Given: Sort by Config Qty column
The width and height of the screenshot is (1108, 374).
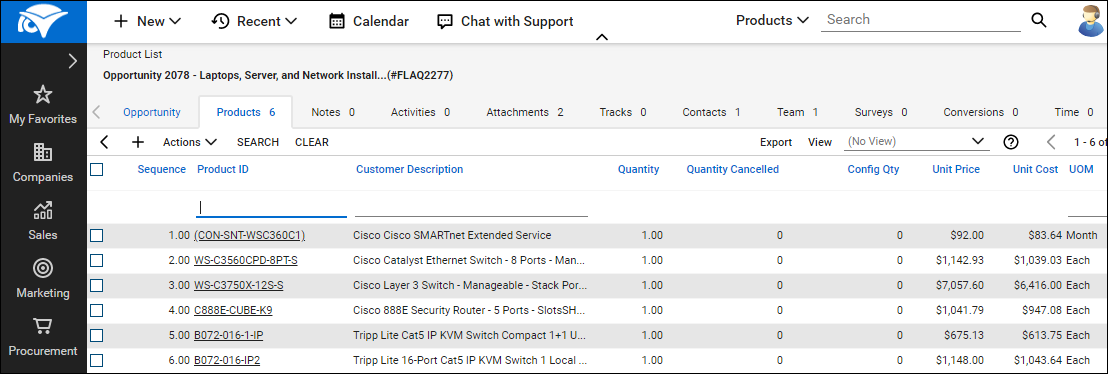Looking at the screenshot, I should 873,169.
